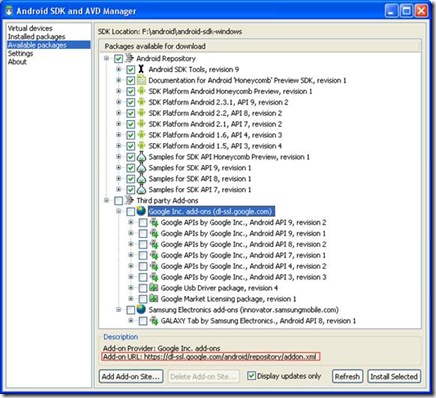Screen dimensions: 436x398
Task: Click the Google APIs API 9 revision 2 icon
Action: tap(154, 222)
